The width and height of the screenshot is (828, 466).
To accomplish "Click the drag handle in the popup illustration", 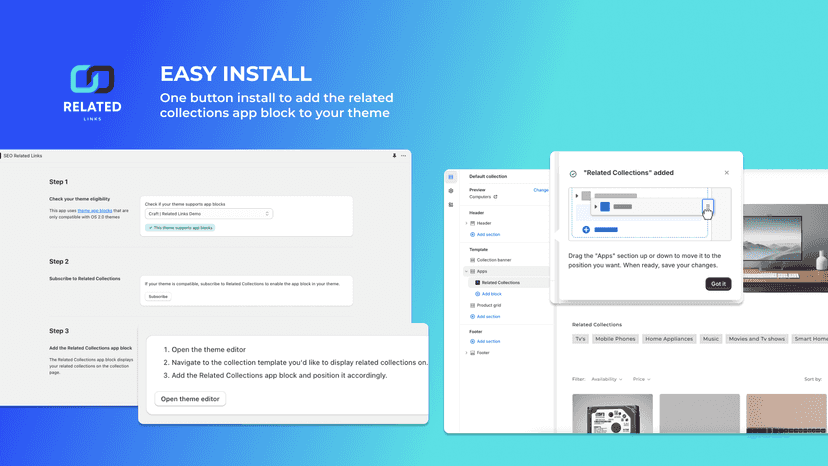I will pyautogui.click(x=708, y=207).
